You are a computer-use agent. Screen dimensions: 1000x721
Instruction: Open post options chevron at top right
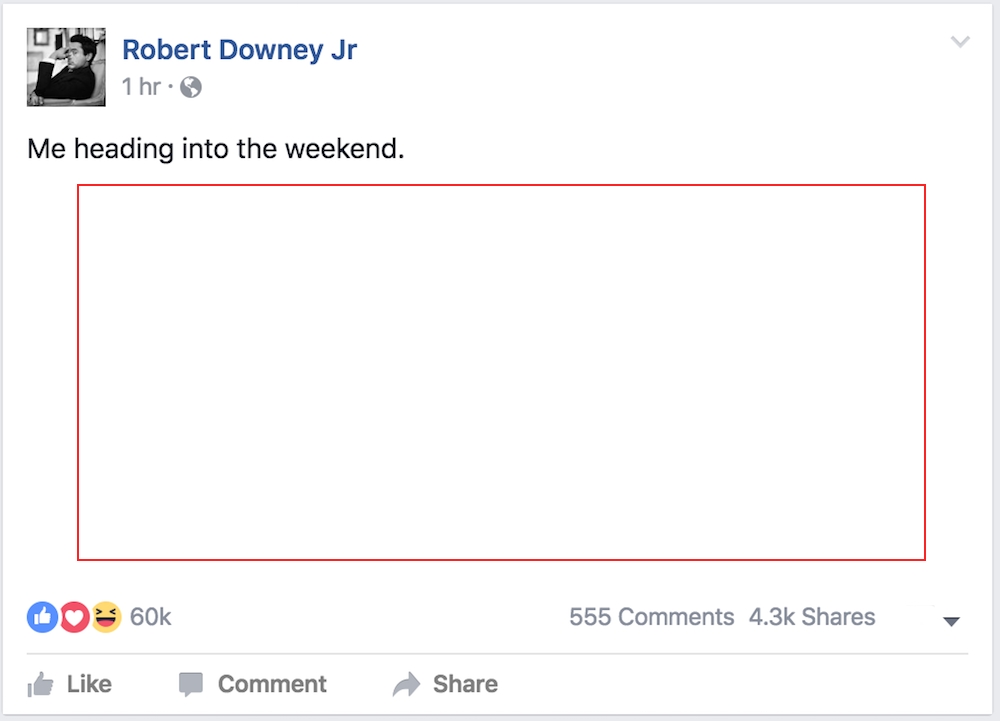click(x=960, y=42)
